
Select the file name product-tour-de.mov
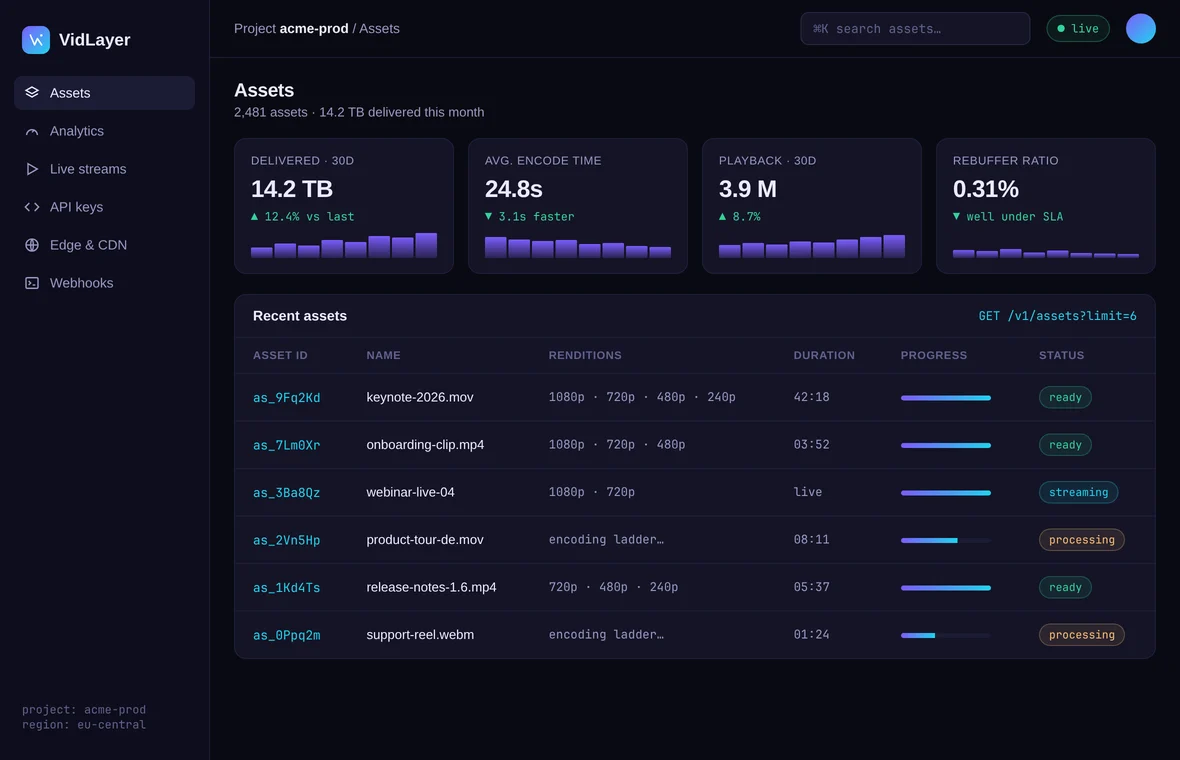tap(425, 540)
